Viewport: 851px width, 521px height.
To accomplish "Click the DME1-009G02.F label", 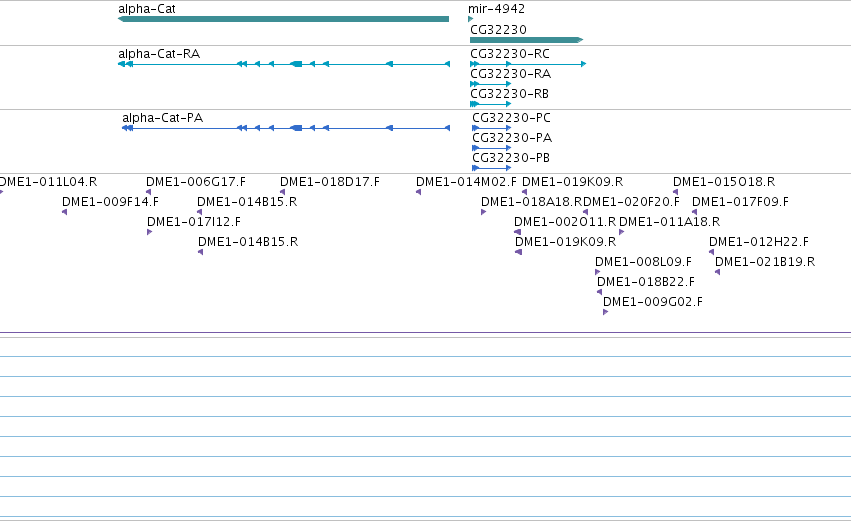I will (x=653, y=302).
